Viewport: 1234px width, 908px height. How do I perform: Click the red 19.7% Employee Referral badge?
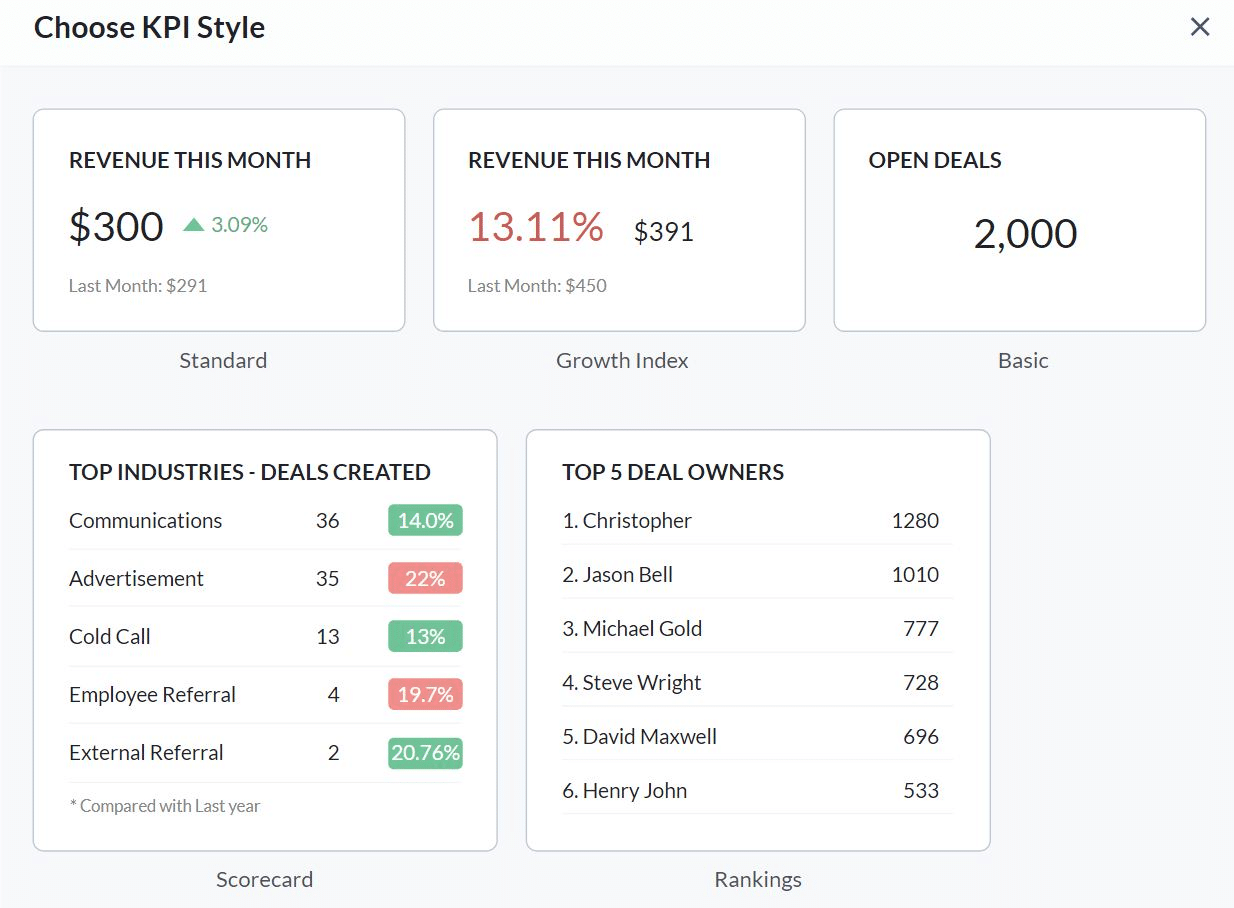(x=425, y=694)
